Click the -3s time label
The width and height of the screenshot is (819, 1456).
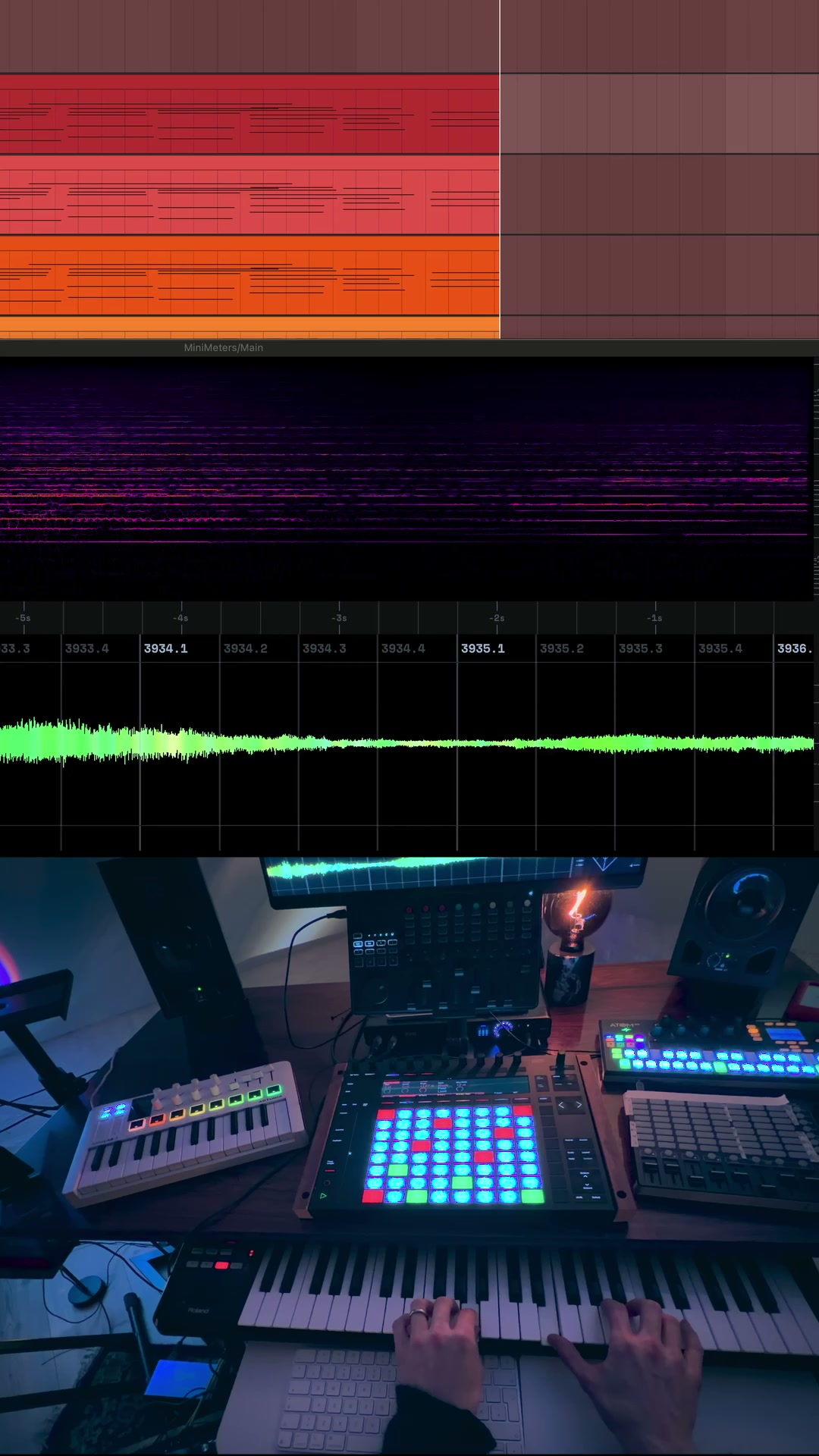[x=339, y=618]
